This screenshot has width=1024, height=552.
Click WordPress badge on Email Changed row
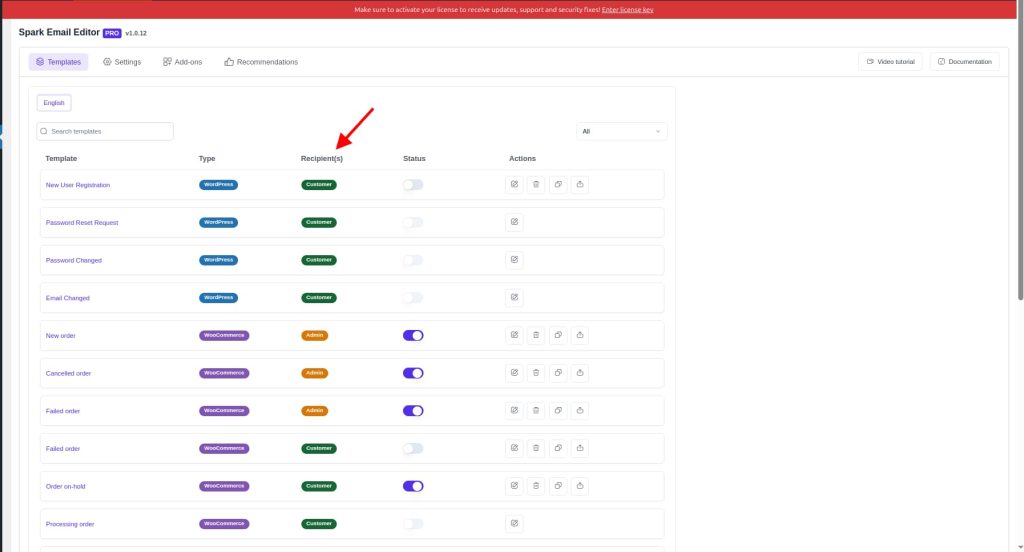coord(218,298)
